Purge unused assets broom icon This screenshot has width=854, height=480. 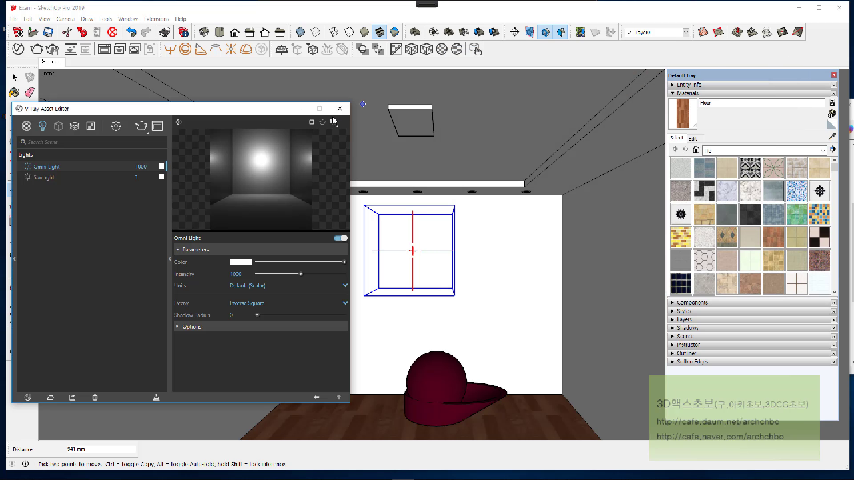tap(156, 397)
